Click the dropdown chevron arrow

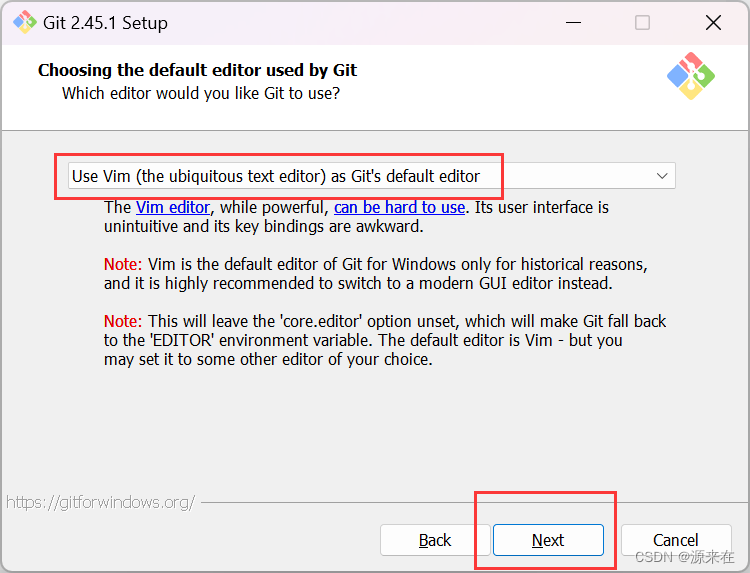662,176
